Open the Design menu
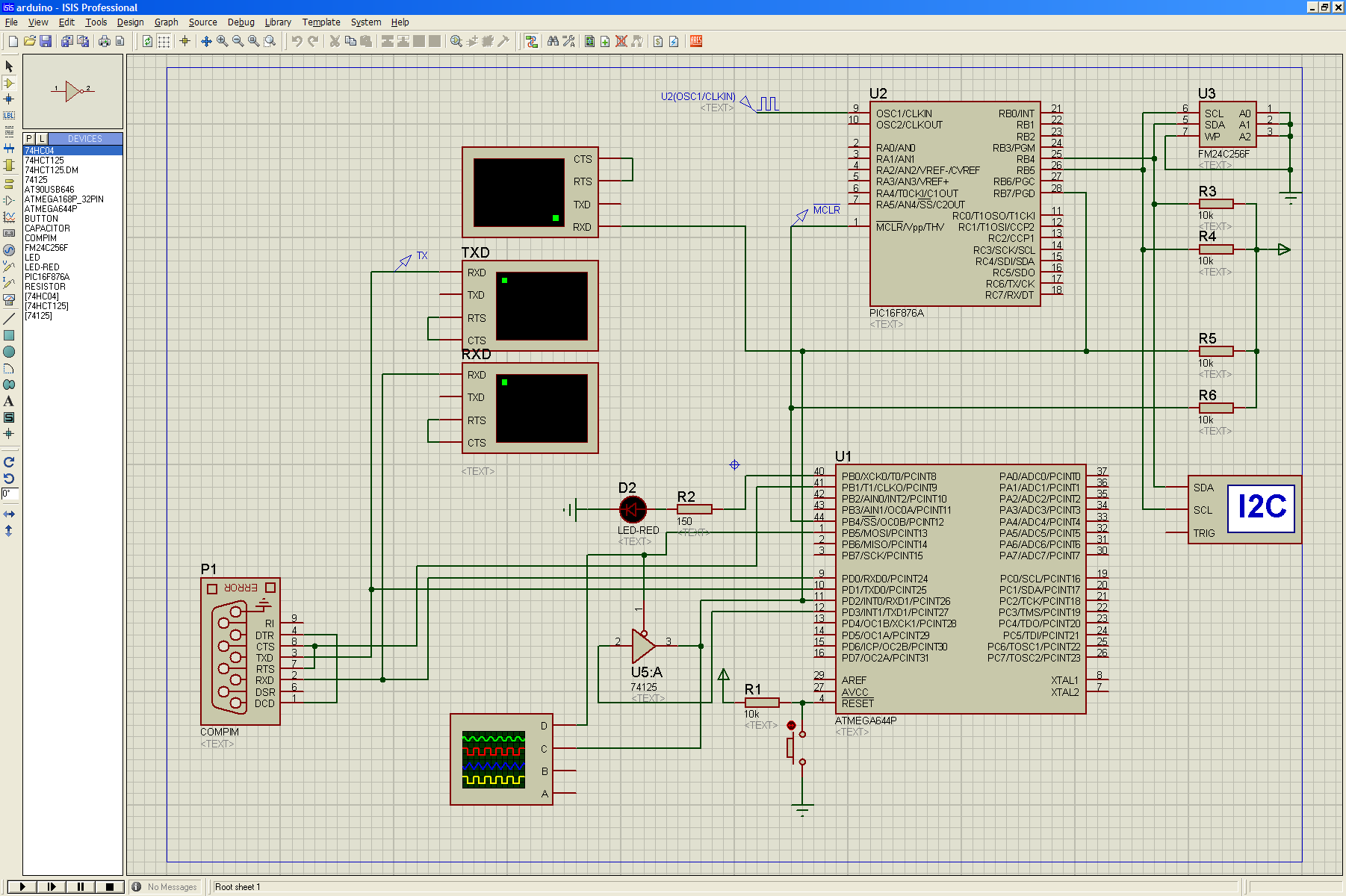 pyautogui.click(x=131, y=22)
